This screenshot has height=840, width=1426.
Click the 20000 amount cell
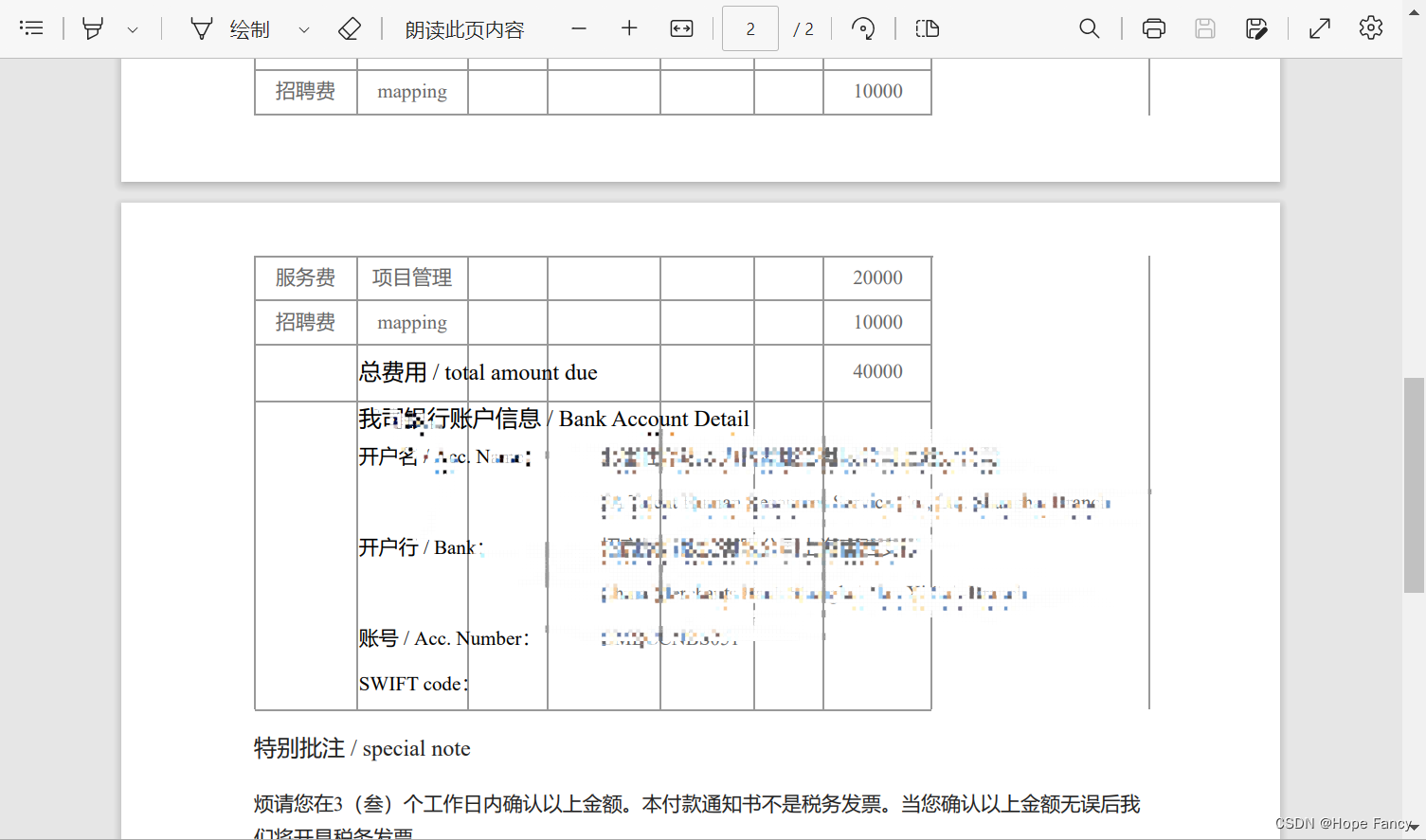877,277
